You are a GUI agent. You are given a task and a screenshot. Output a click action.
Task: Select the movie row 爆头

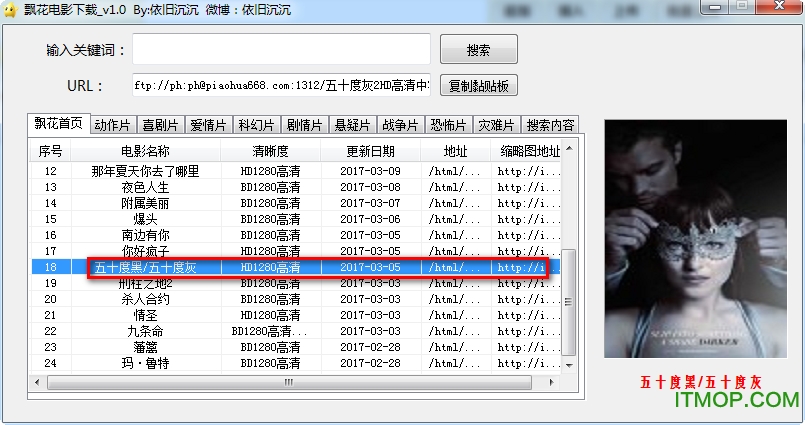pos(296,219)
